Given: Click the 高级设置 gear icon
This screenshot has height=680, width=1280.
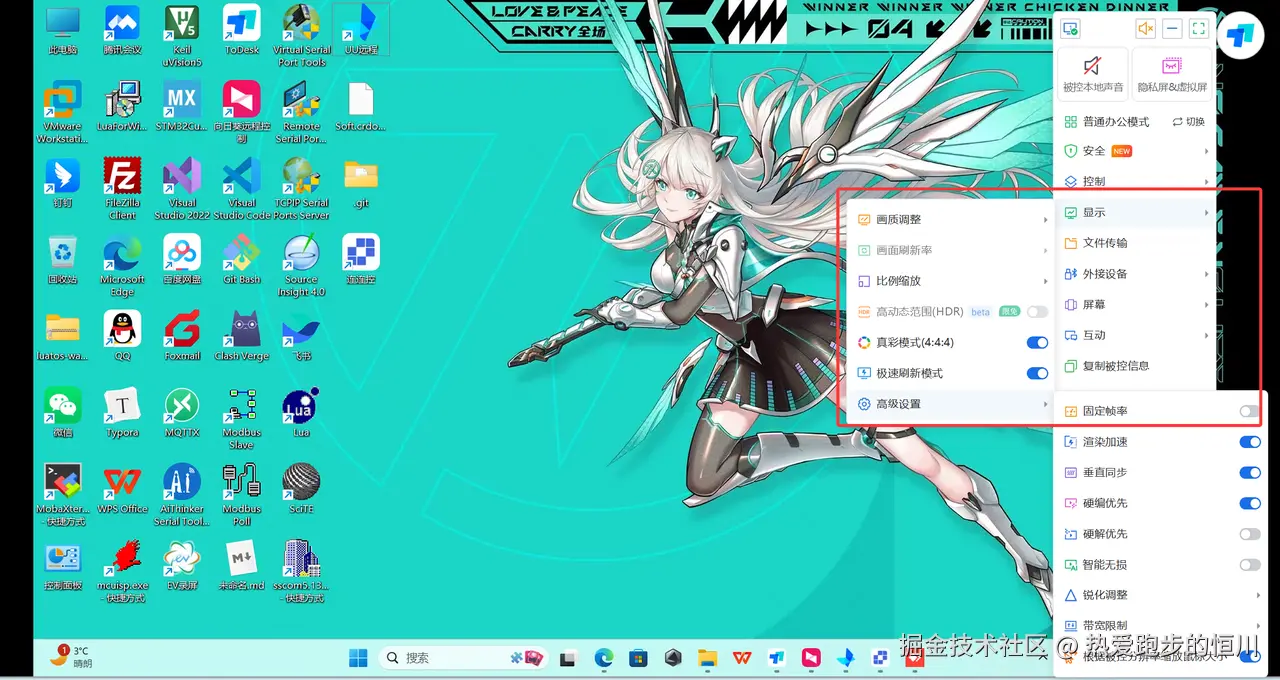Looking at the screenshot, I should 865,404.
